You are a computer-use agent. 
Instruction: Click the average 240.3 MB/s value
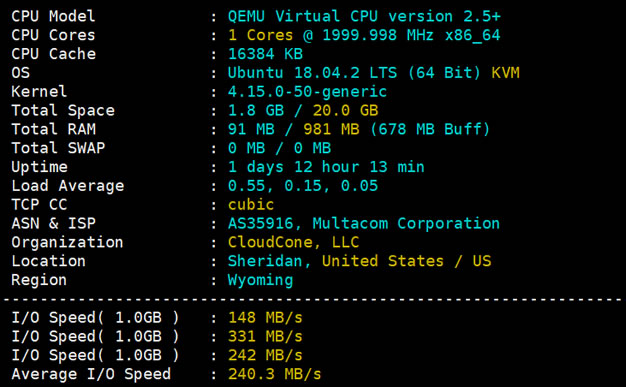click(274, 374)
